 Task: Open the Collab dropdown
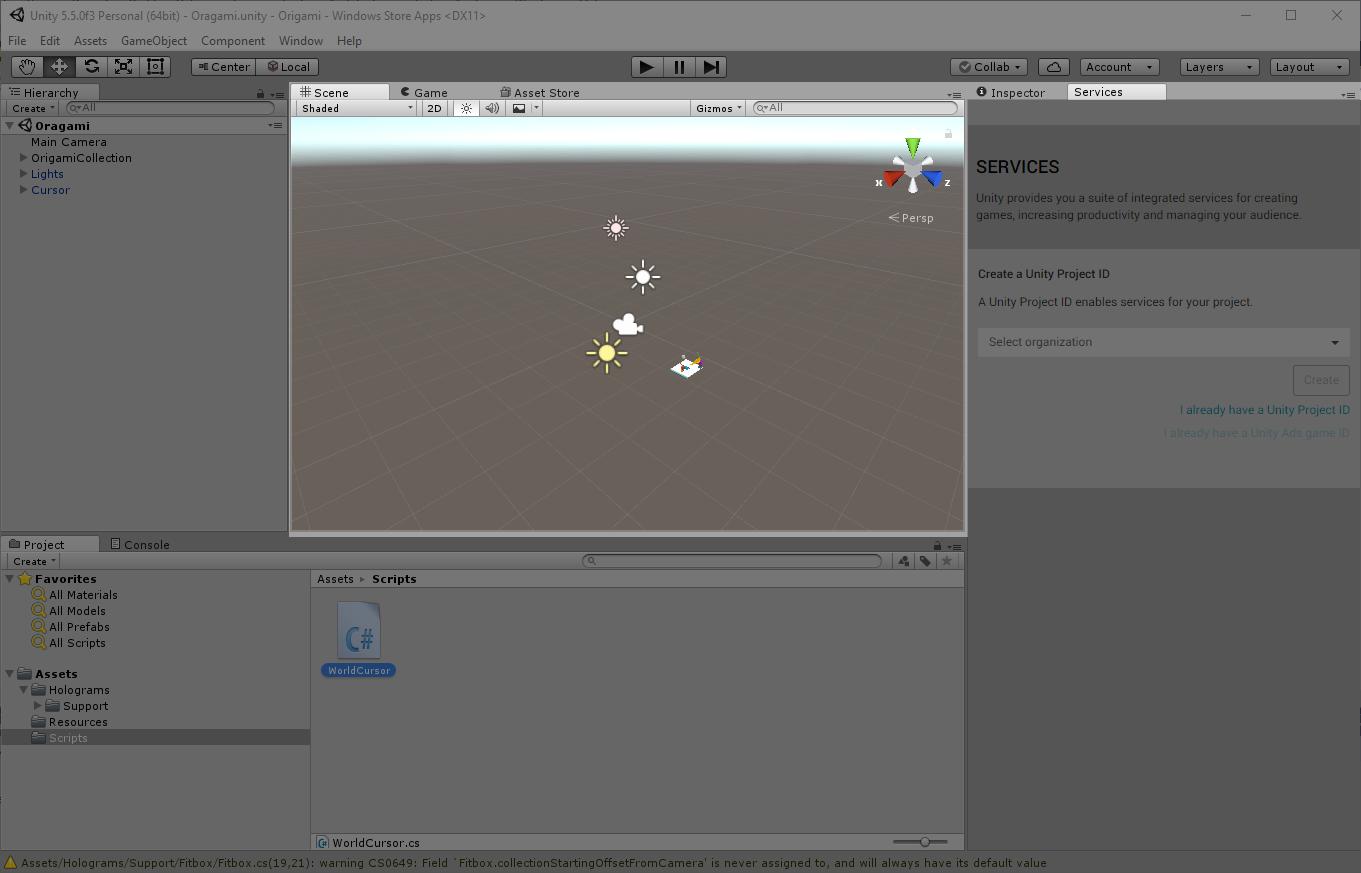989,67
